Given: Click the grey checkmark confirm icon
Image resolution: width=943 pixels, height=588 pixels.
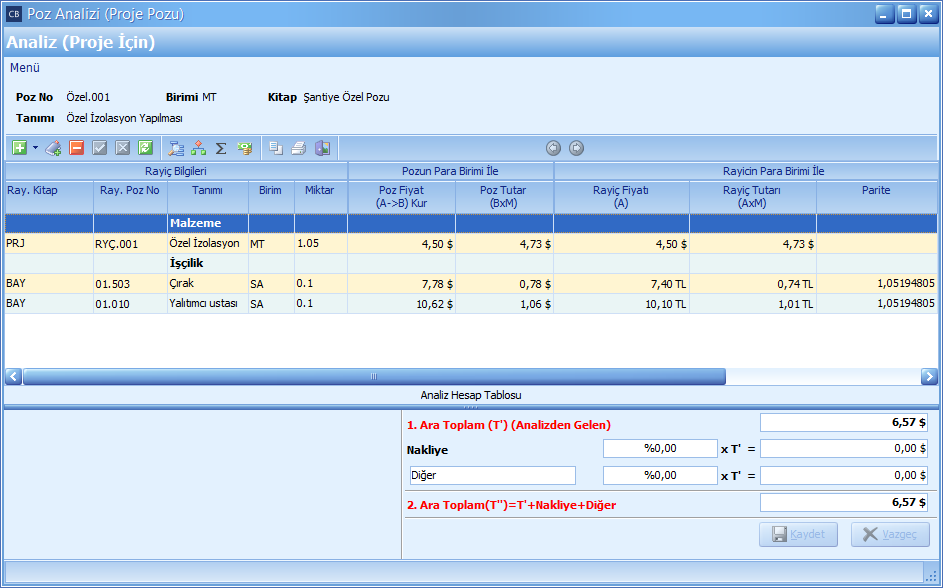Looking at the screenshot, I should tap(100, 148).
